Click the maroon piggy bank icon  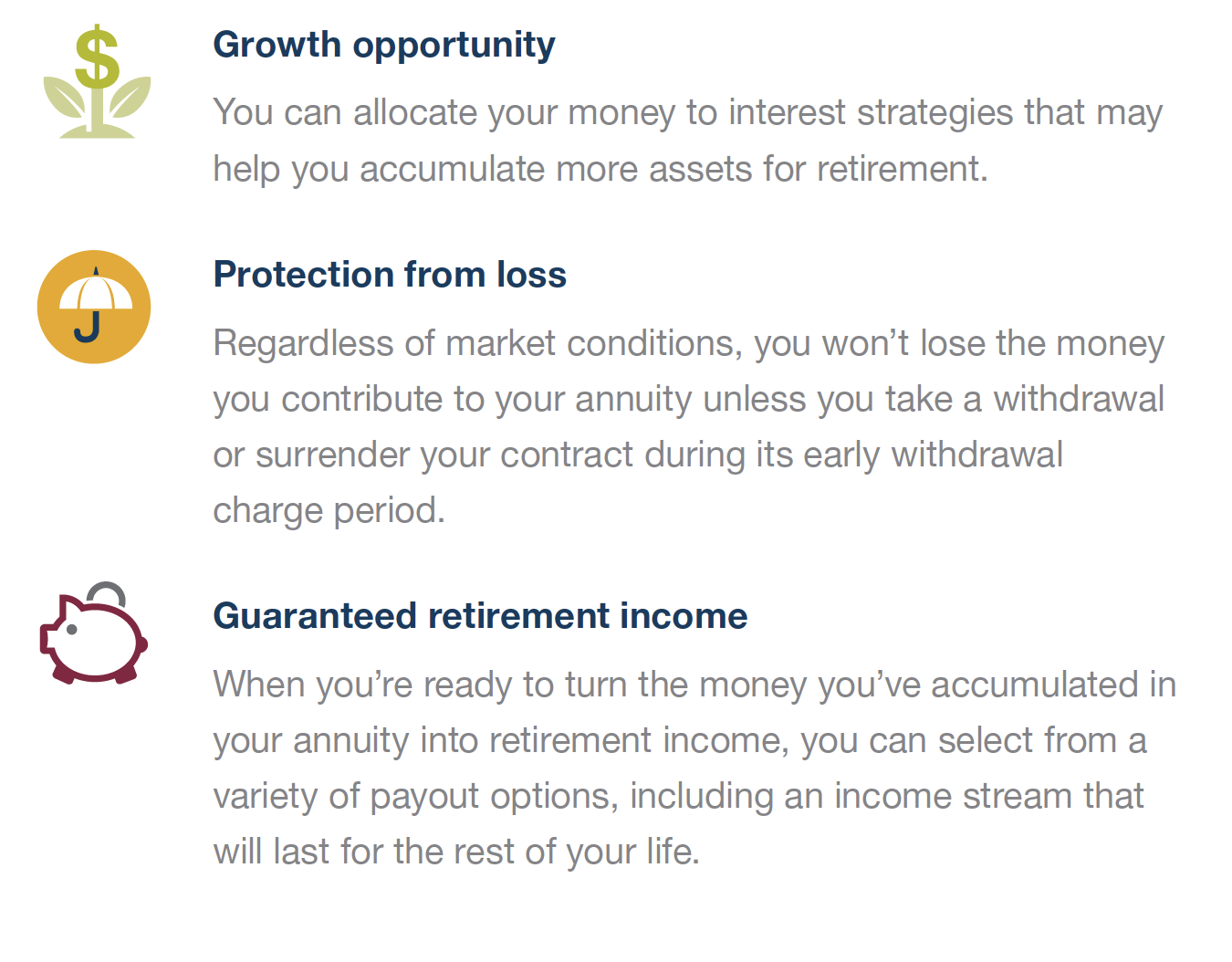click(93, 633)
